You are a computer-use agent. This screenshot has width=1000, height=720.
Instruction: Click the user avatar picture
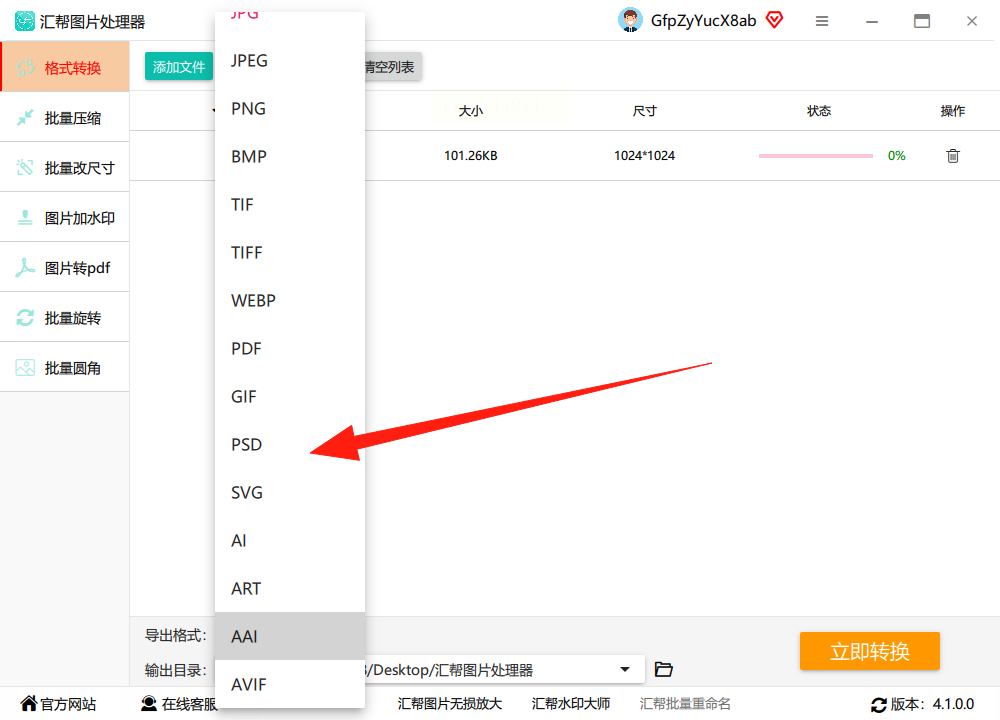[x=630, y=20]
